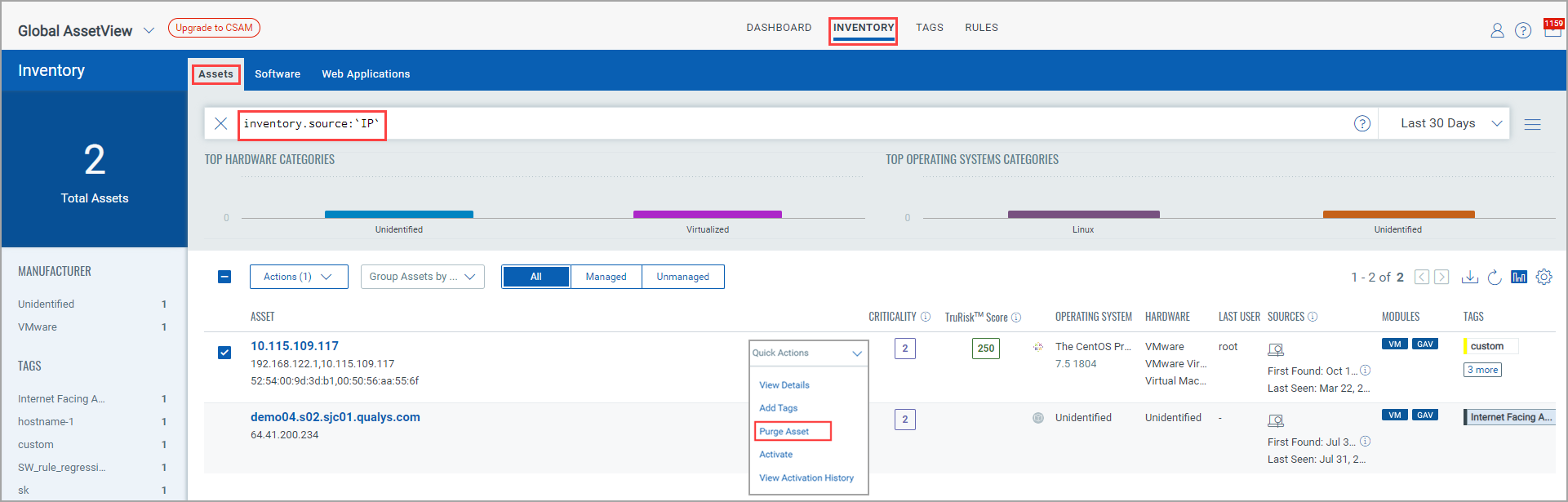This screenshot has width=1568, height=502.
Task: Expand the Global AssetView app switcher
Action: click(149, 31)
